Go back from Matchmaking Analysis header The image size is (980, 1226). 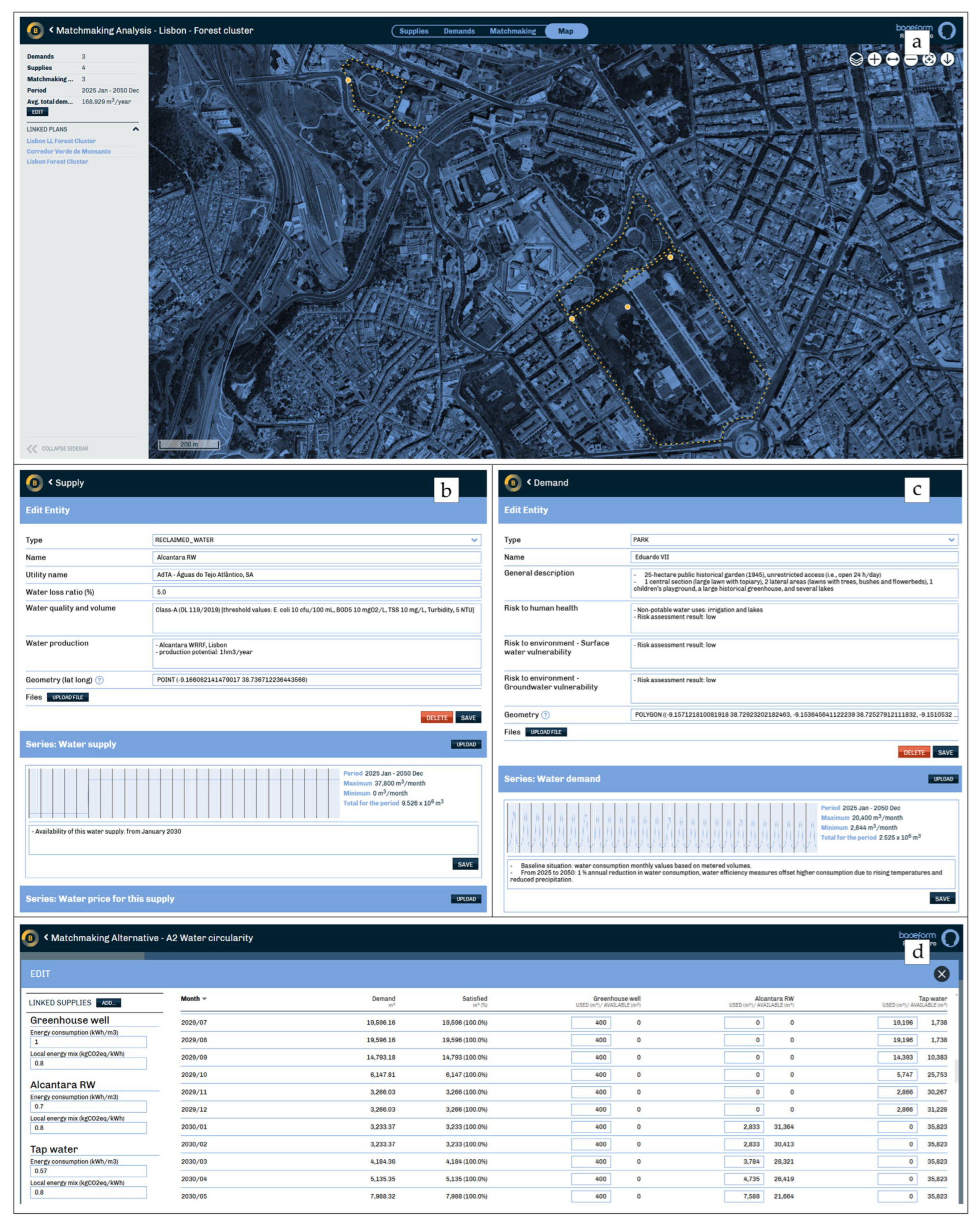point(51,30)
